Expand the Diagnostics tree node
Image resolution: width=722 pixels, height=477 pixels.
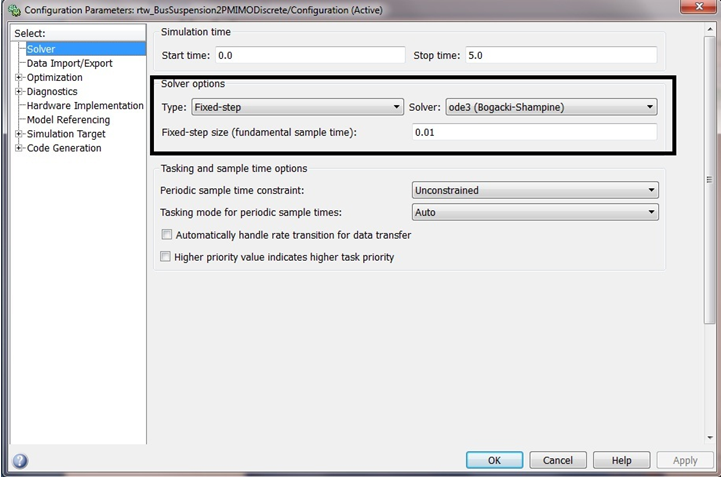(19, 92)
